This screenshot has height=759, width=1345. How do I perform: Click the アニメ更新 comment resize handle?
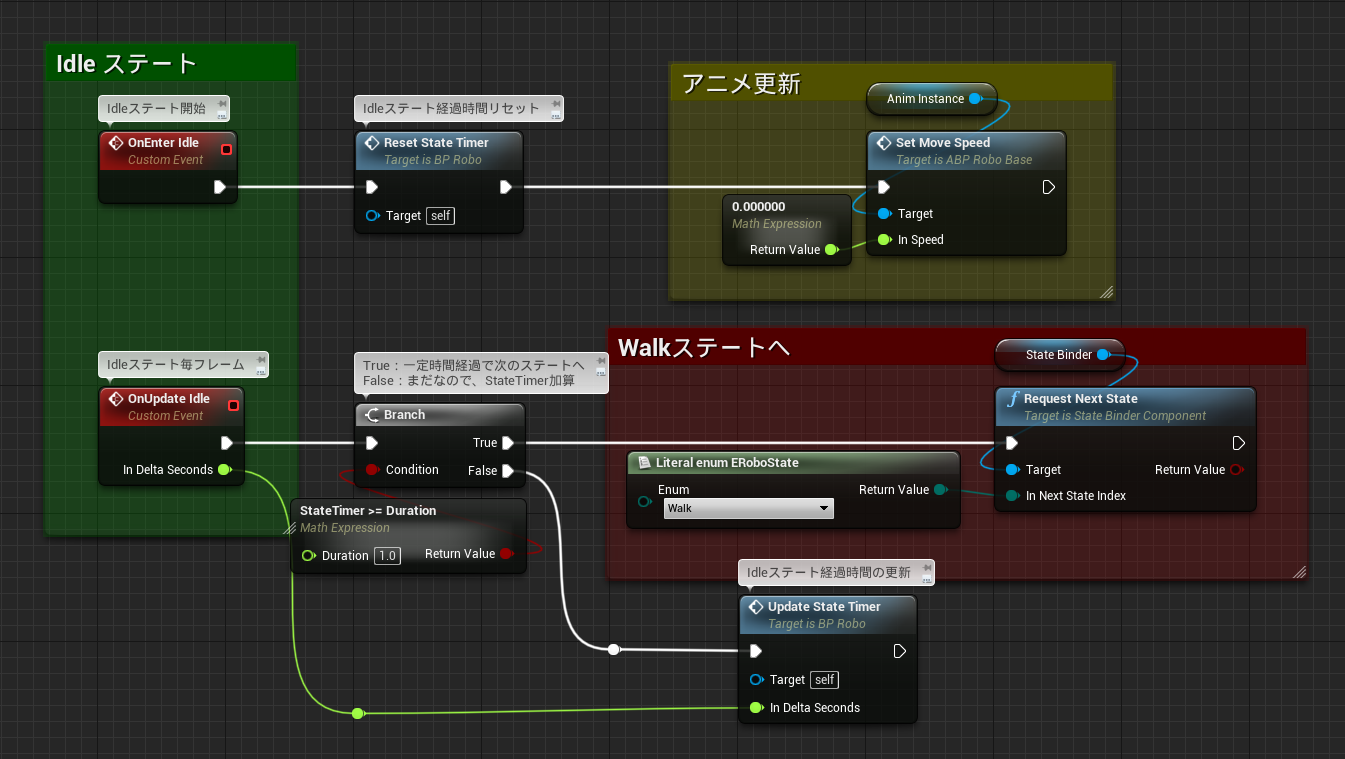click(x=1106, y=292)
